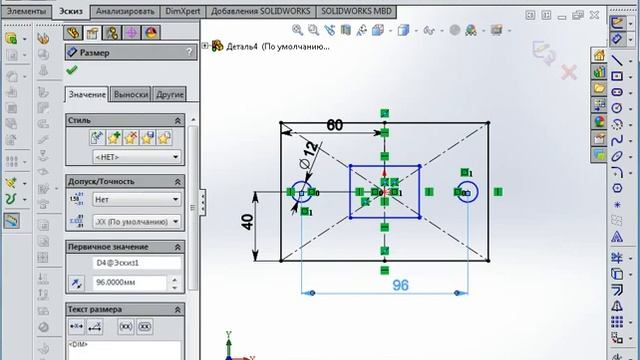
Task: Open the DisplayManager color ball tab
Action: coord(151,33)
